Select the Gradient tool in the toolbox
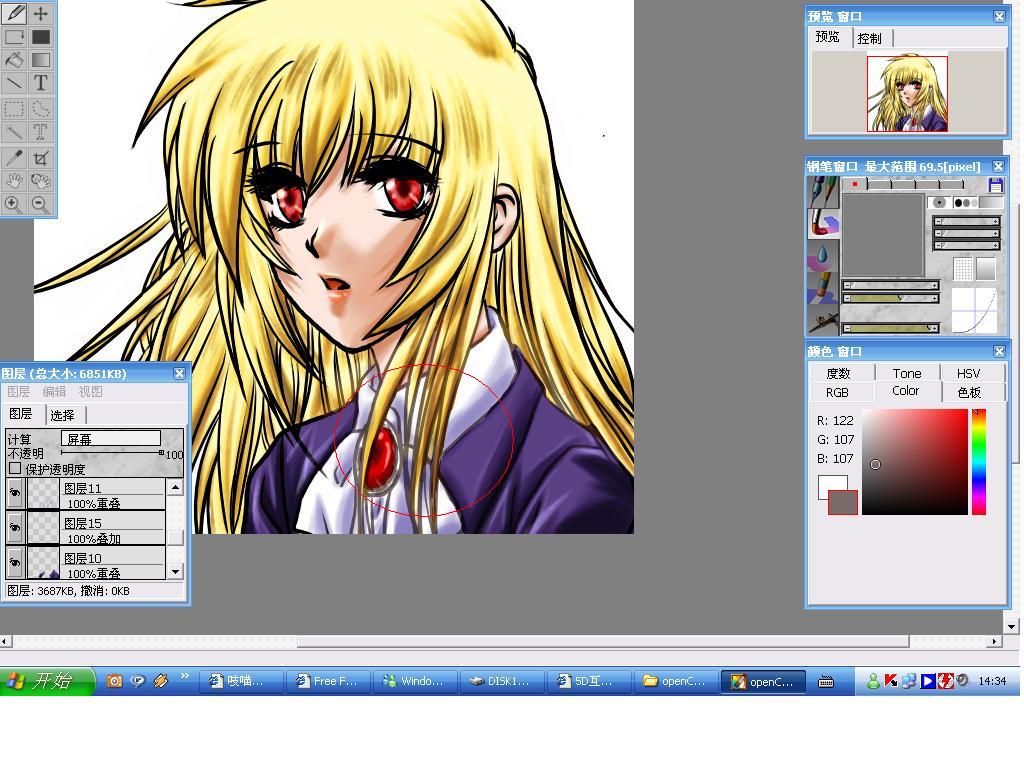The width and height of the screenshot is (1024, 768). pyautogui.click(x=40, y=60)
